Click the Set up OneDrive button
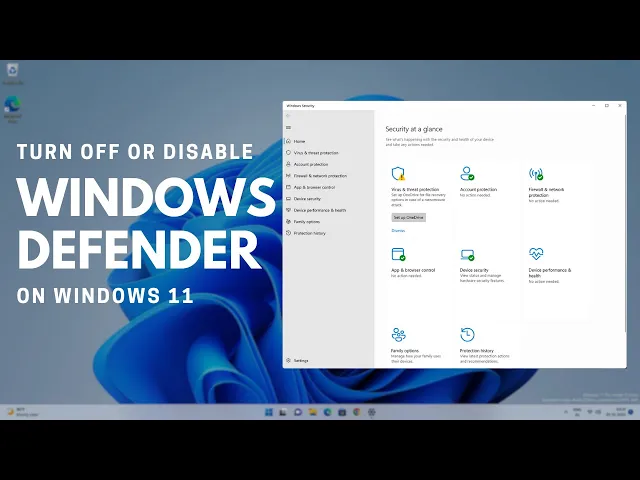The image size is (640, 480). [x=409, y=218]
